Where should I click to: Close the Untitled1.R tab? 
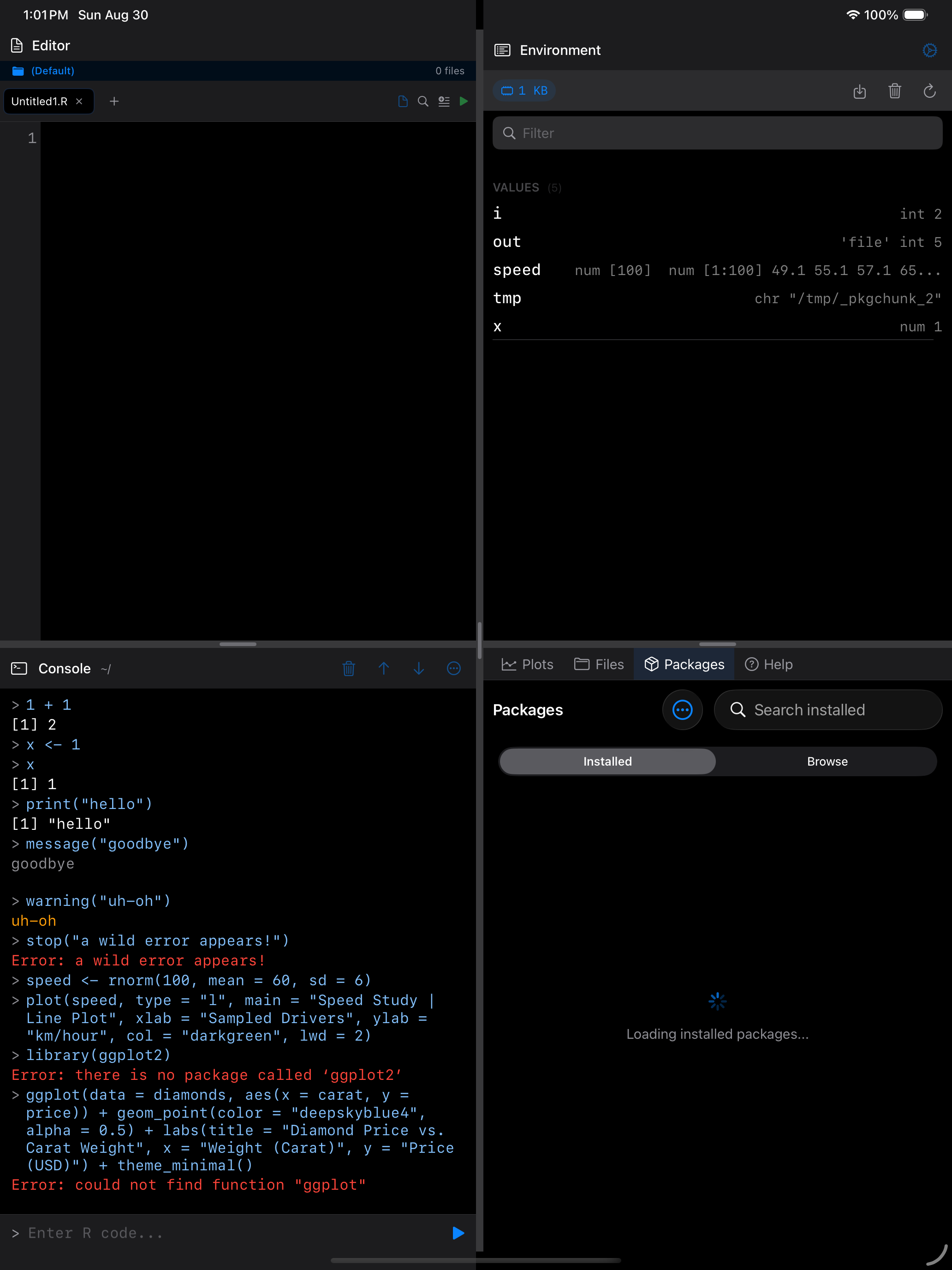pyautogui.click(x=79, y=102)
